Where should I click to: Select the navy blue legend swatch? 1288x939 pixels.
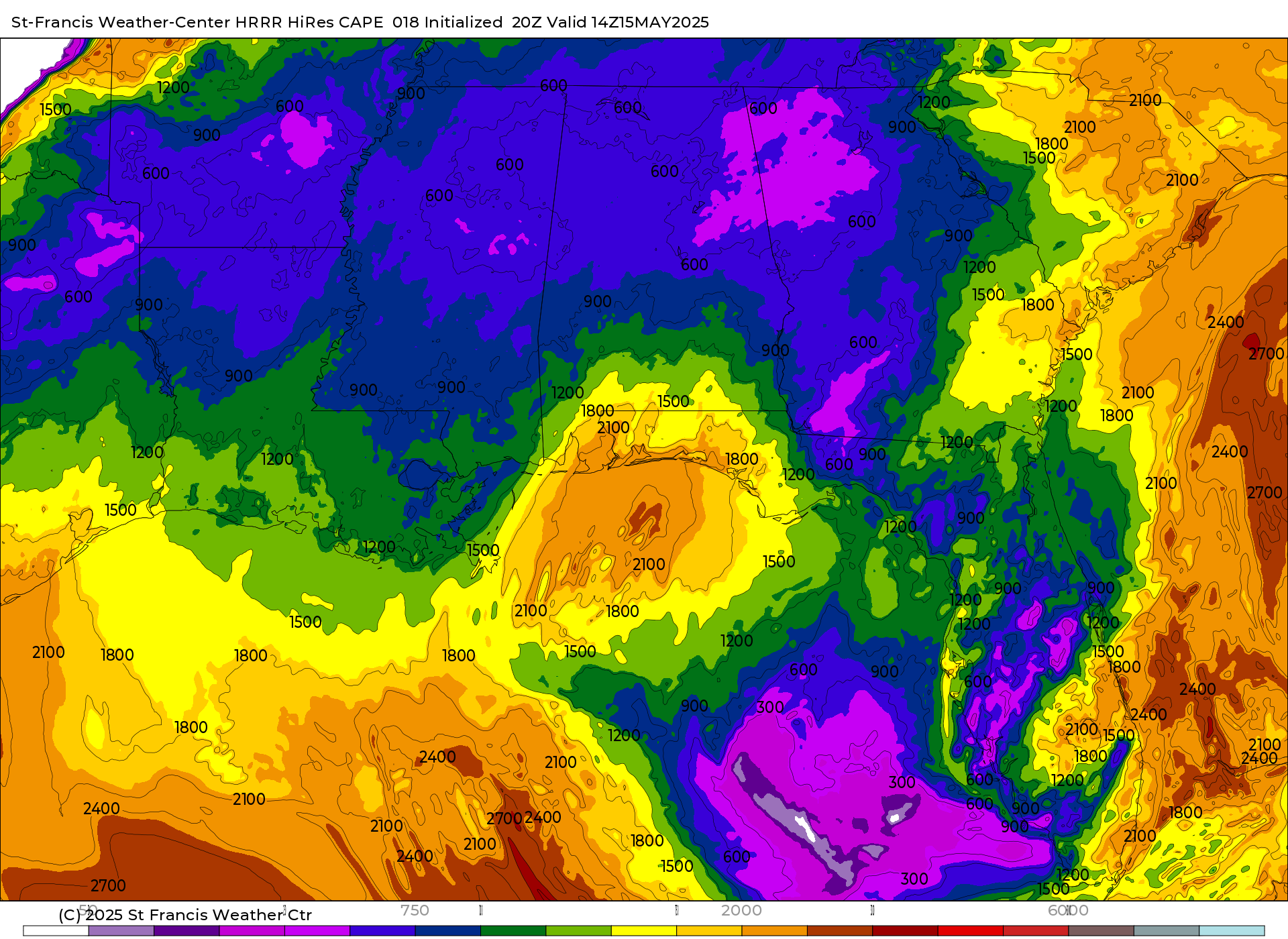tap(447, 931)
